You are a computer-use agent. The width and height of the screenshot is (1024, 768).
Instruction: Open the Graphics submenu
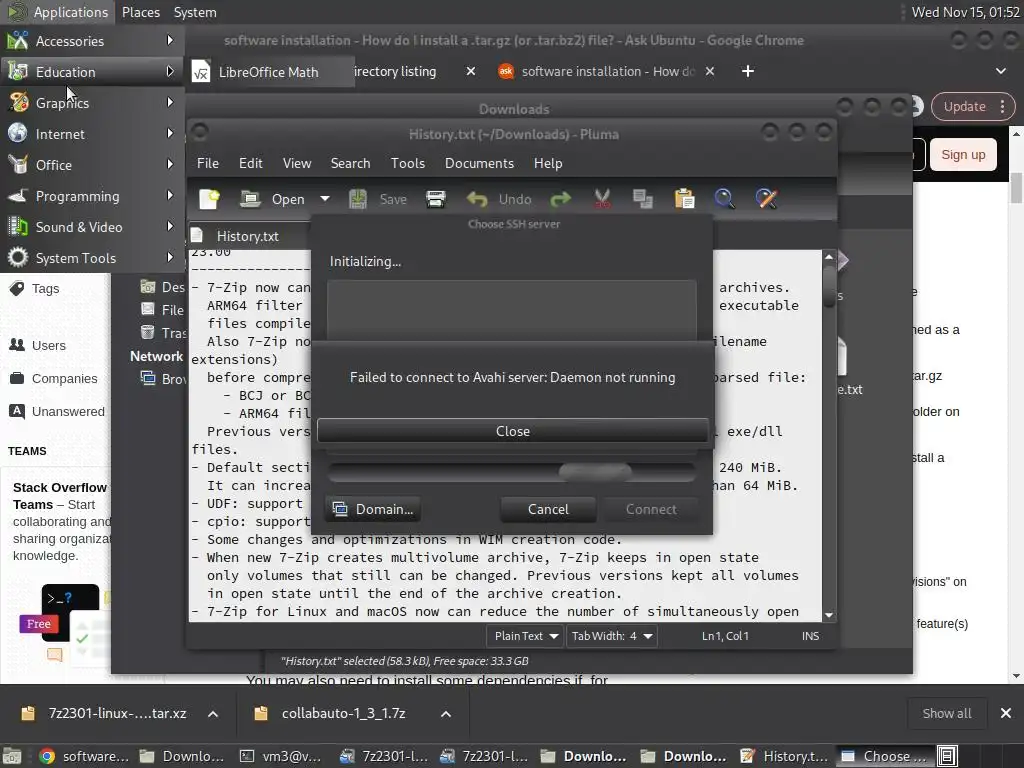(92, 103)
